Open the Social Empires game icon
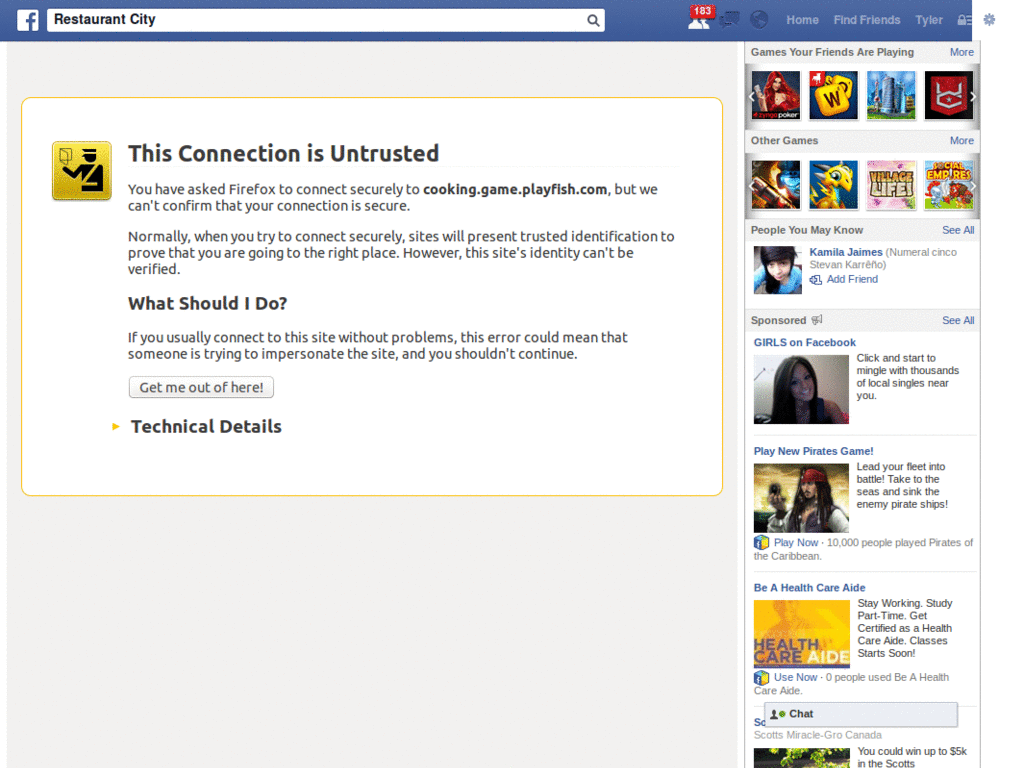This screenshot has width=1024, height=768. point(948,185)
